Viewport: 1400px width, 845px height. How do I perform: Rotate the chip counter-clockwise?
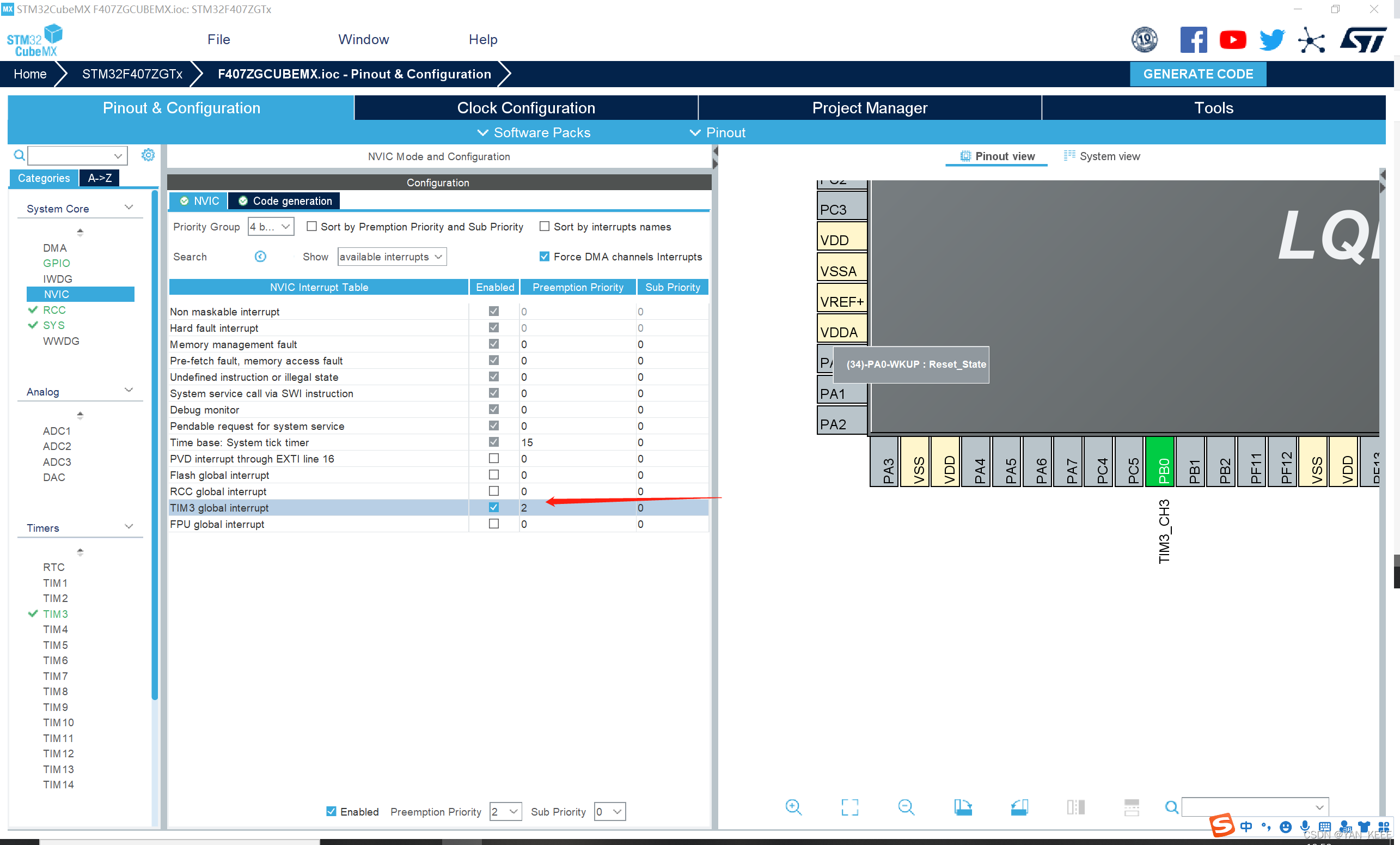coord(1019,807)
